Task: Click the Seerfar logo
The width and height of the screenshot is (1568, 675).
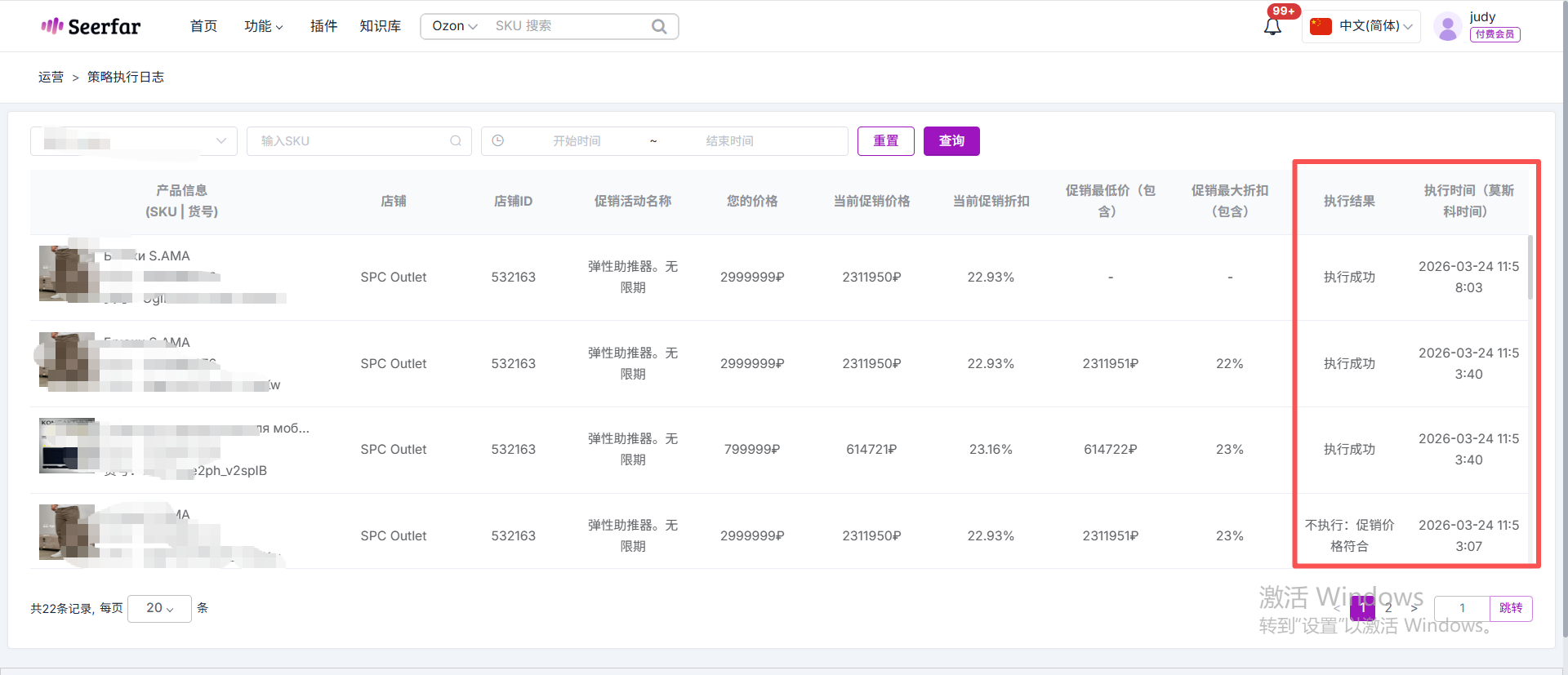Action: coord(91,26)
